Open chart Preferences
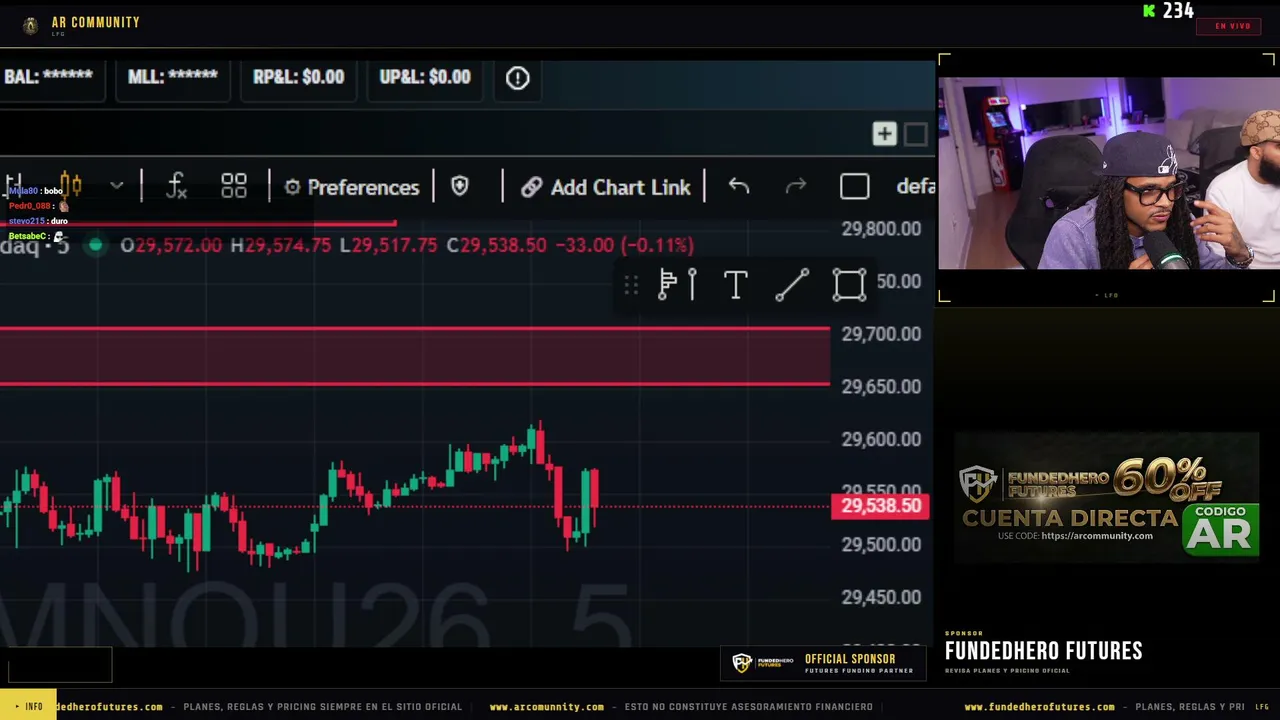This screenshot has height=720, width=1280. 352,187
